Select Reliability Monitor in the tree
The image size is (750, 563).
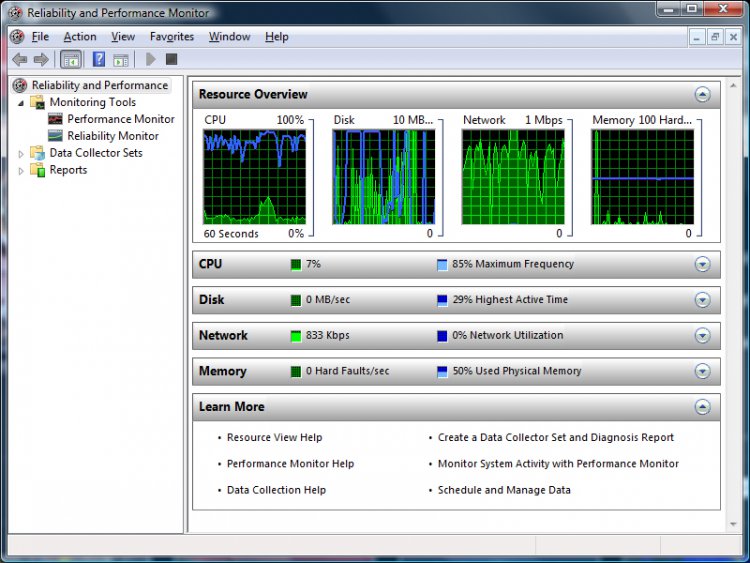tap(113, 136)
